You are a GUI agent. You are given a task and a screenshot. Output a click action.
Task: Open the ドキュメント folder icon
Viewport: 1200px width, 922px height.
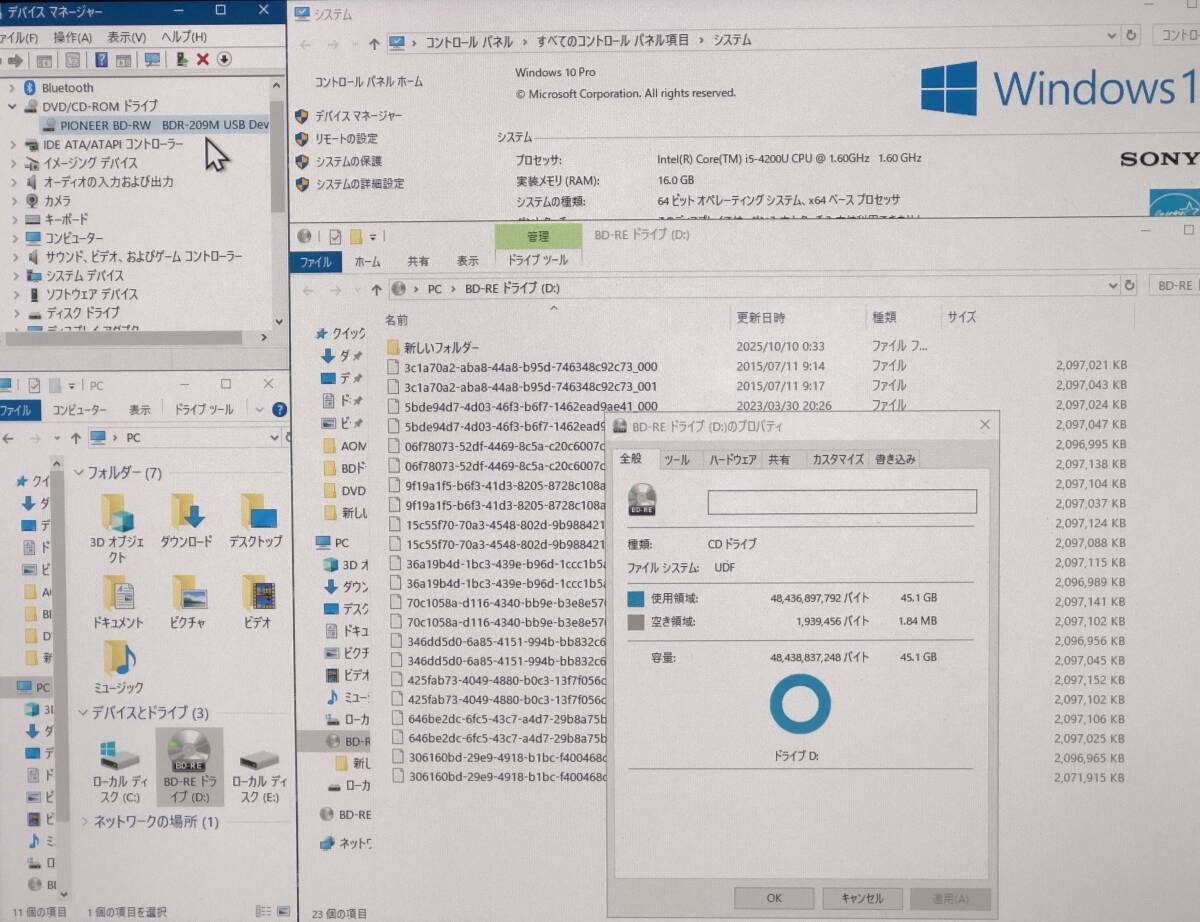118,602
